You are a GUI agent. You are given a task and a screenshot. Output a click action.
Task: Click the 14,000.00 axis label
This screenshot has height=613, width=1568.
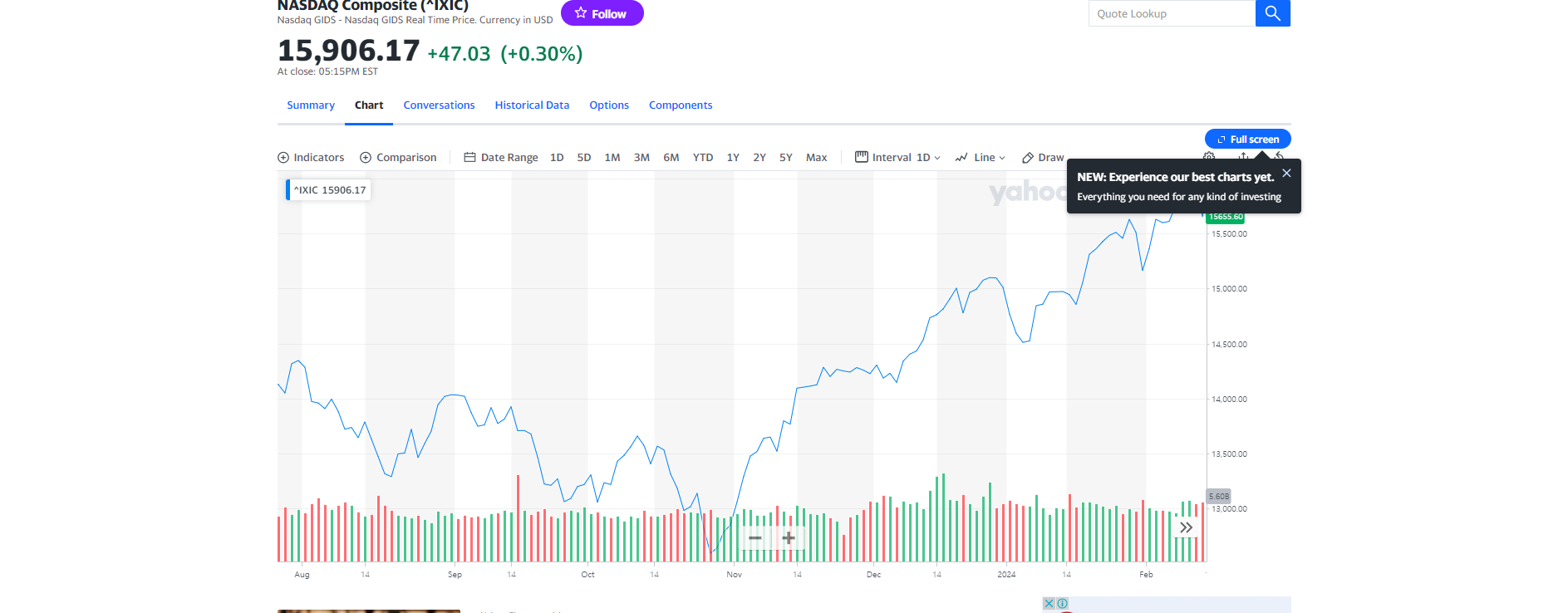1229,400
